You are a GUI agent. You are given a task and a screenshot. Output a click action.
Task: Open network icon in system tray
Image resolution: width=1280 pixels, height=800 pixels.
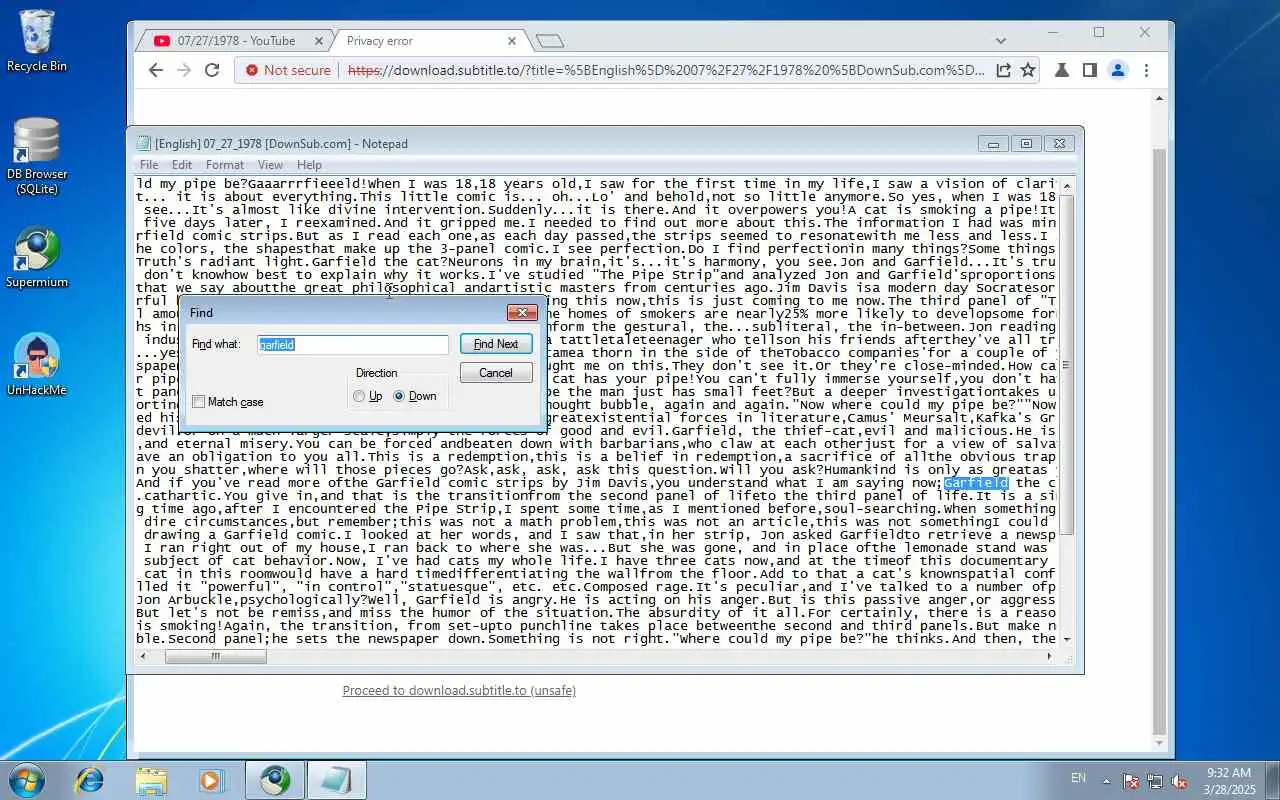click(x=1155, y=781)
